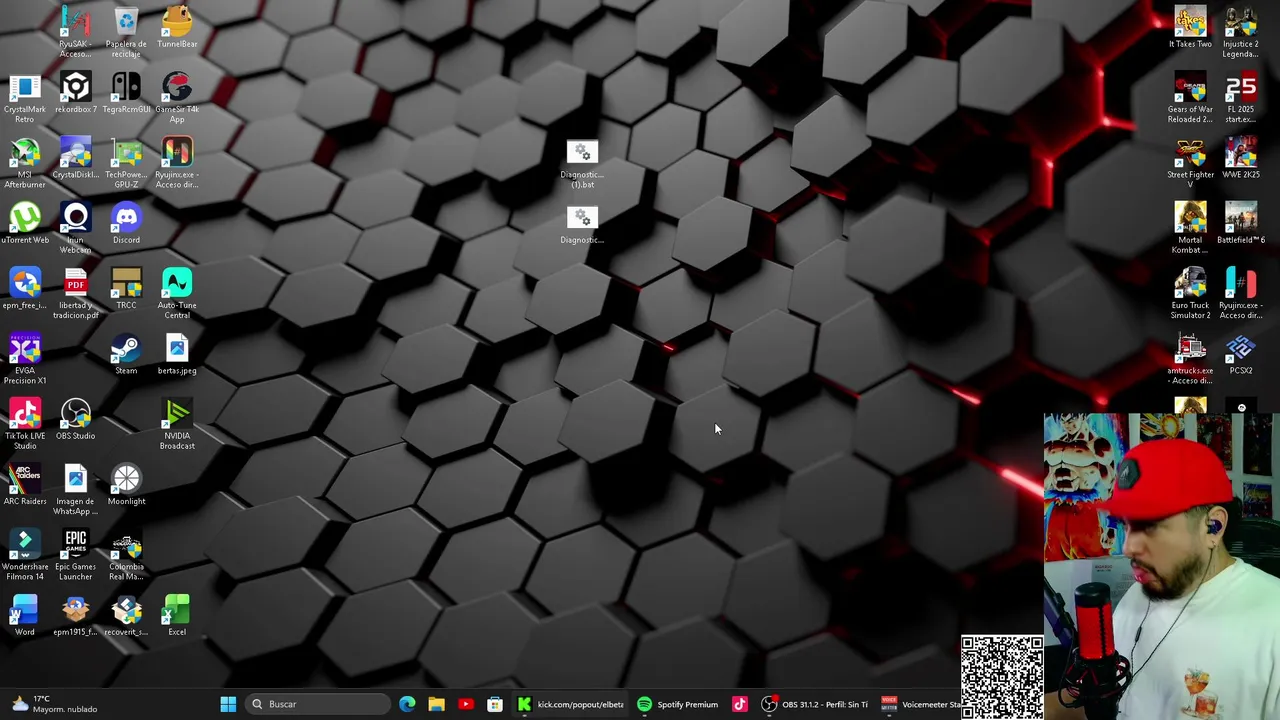Select Colombia Real Ma... desktop icon
1280x720 pixels.
point(126,554)
